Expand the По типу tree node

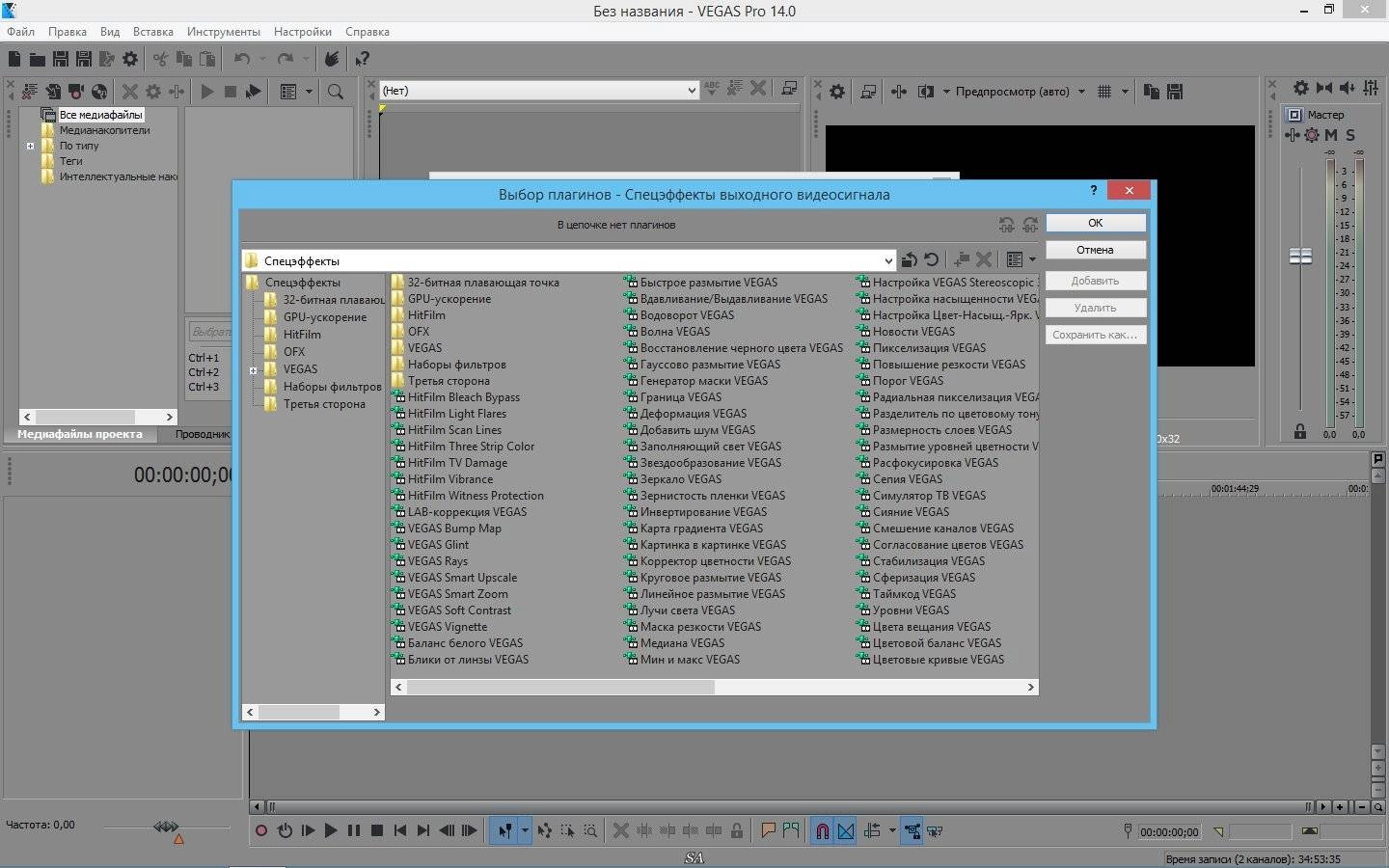point(30,147)
